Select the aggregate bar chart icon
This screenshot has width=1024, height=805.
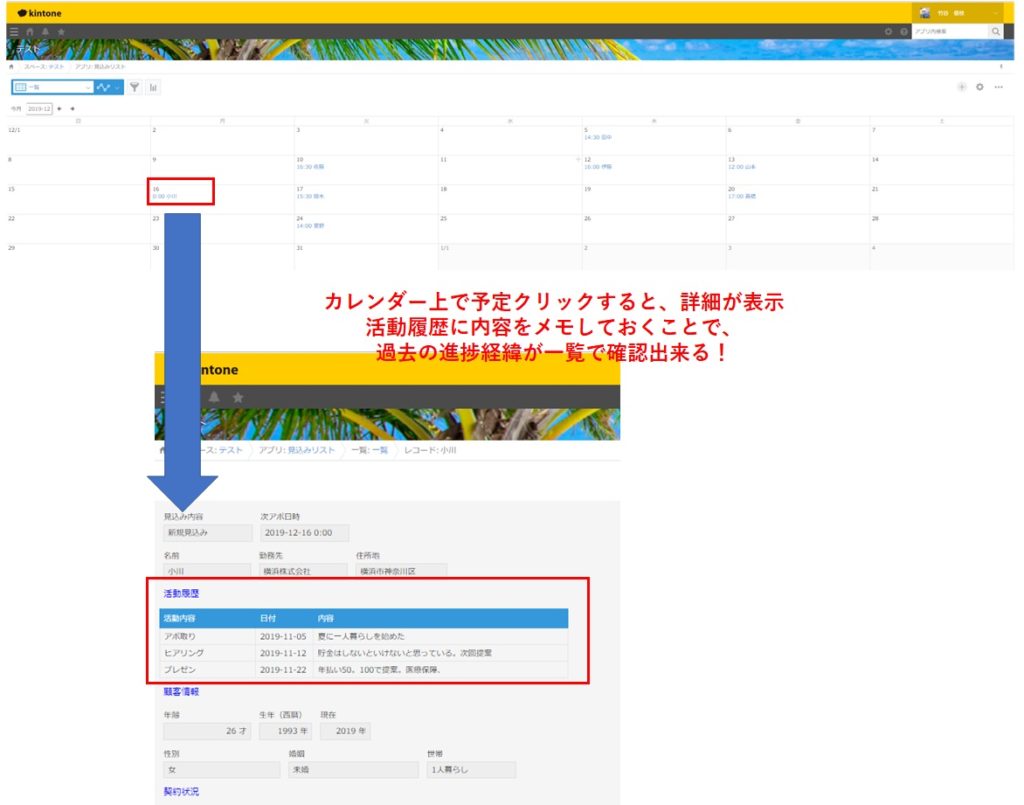[x=153, y=87]
